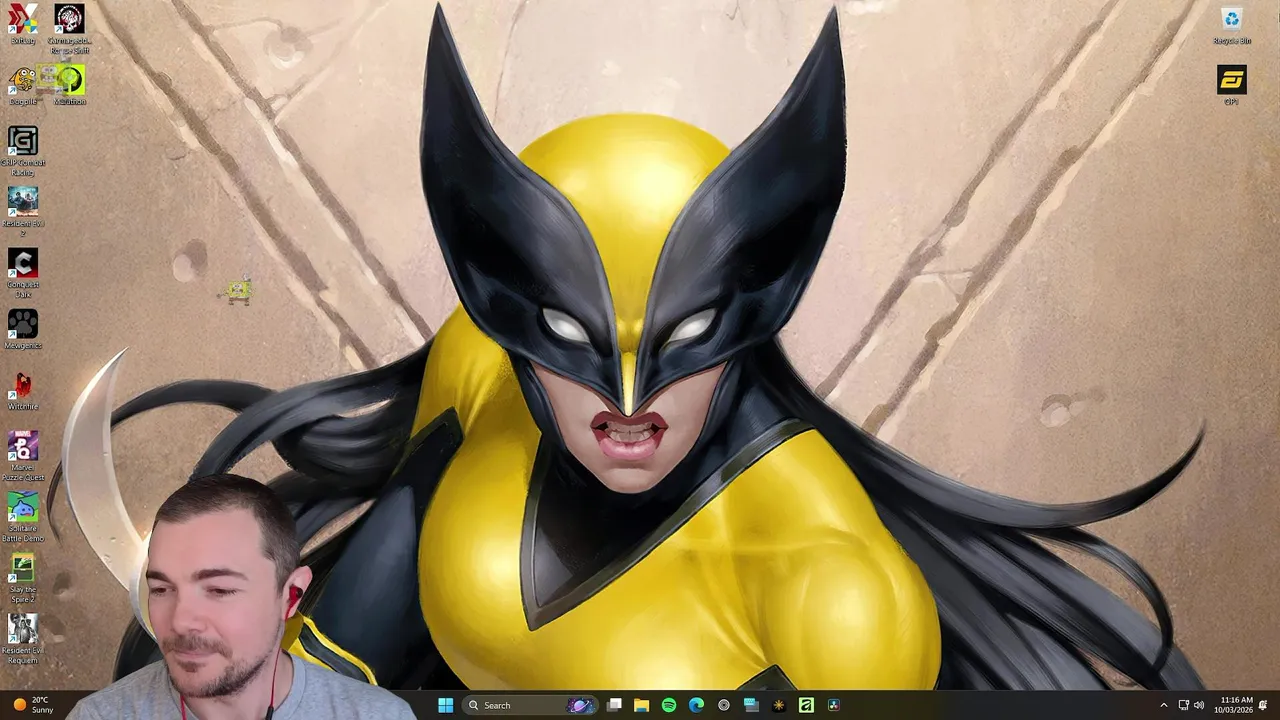Viewport: 1280px width, 720px height.
Task: Select the Conquest Dark desktop shortcut
Action: (22, 273)
